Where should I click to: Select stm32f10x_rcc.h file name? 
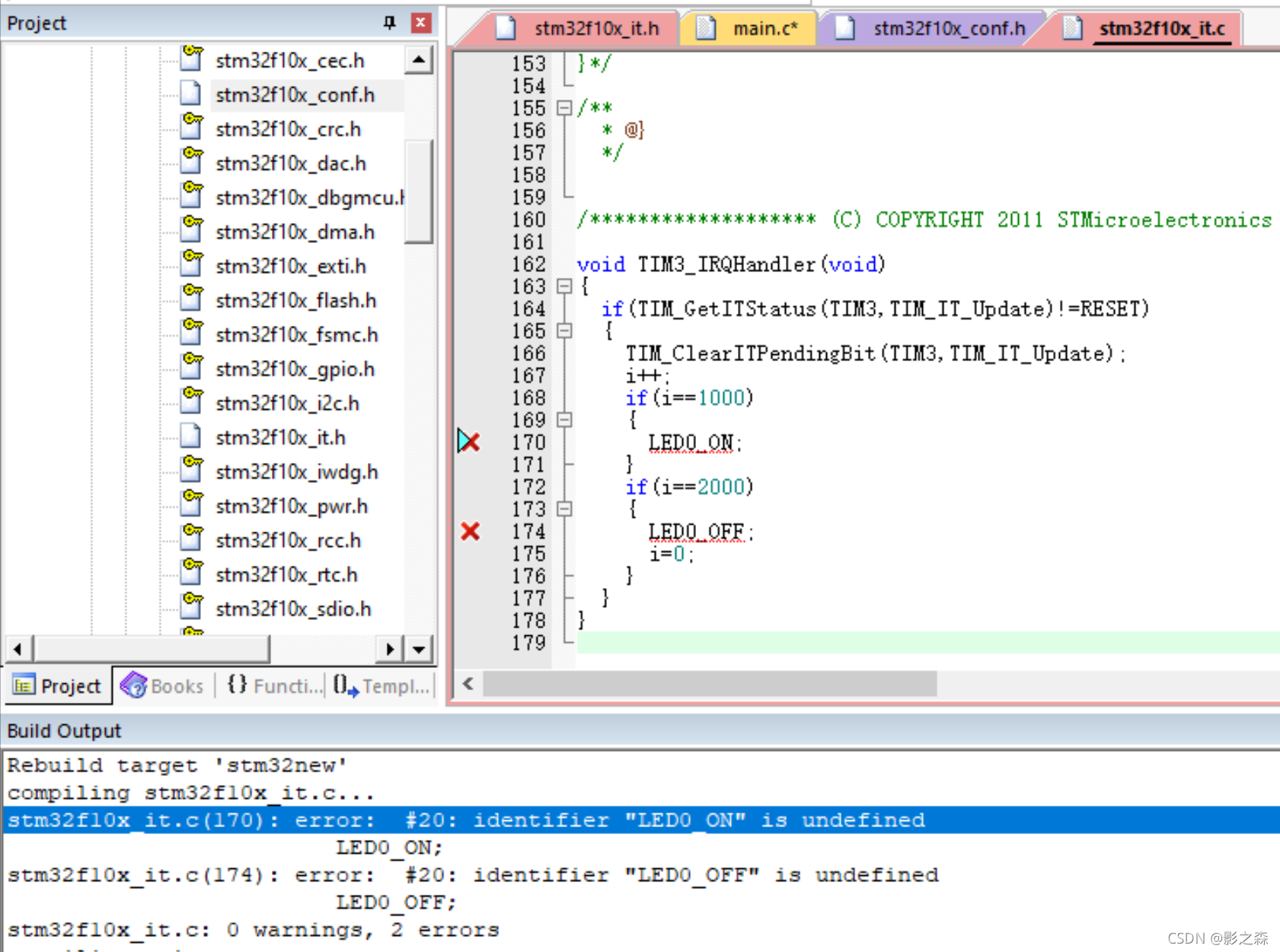coord(288,541)
